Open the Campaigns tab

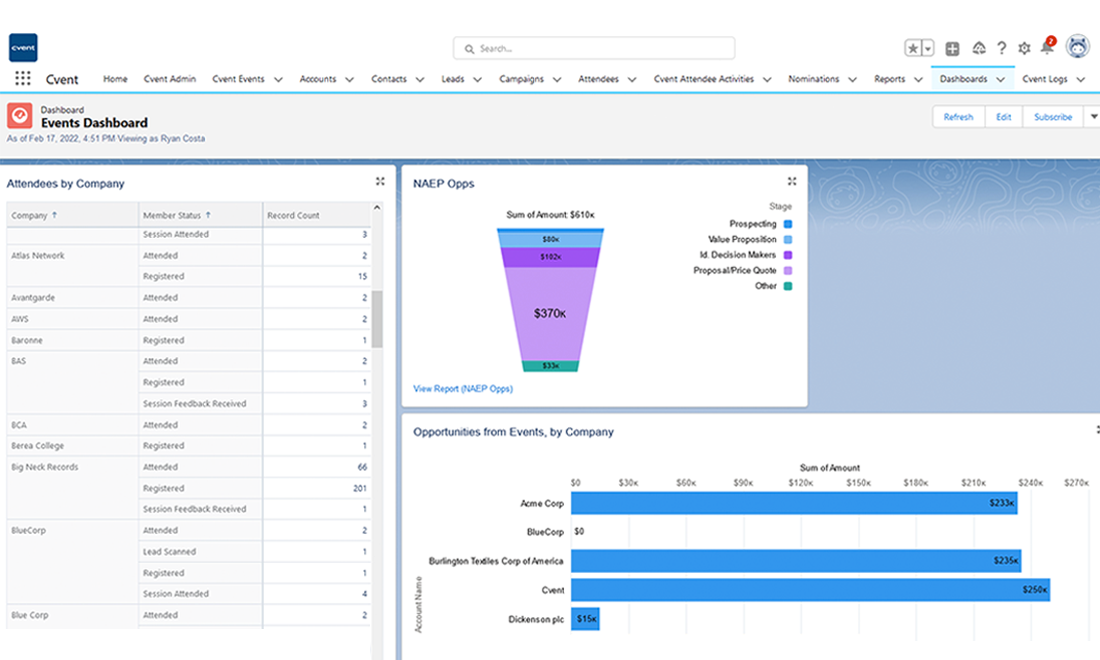(521, 79)
